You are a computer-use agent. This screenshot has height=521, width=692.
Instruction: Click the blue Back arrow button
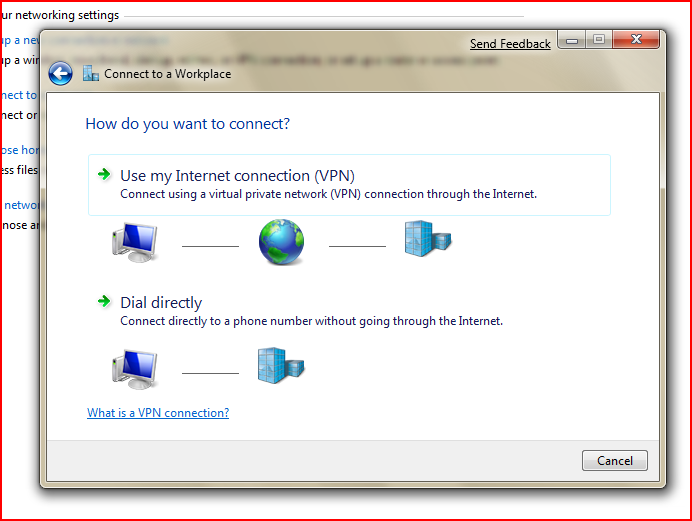pos(60,73)
